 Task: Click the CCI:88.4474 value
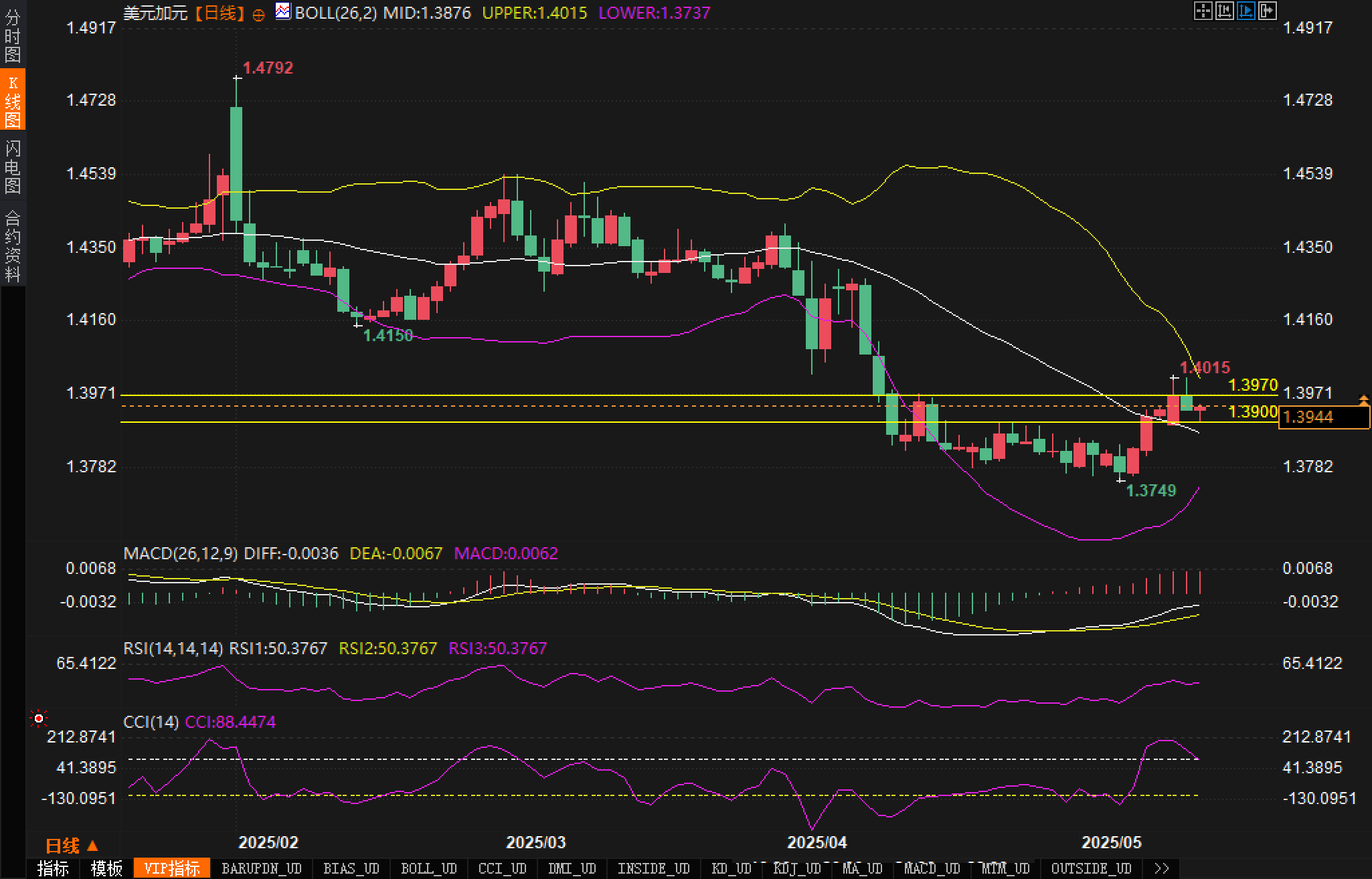230,722
